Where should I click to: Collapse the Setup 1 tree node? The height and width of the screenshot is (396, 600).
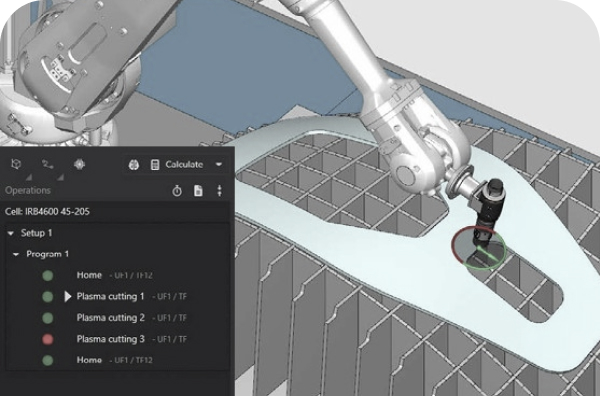tap(11, 233)
